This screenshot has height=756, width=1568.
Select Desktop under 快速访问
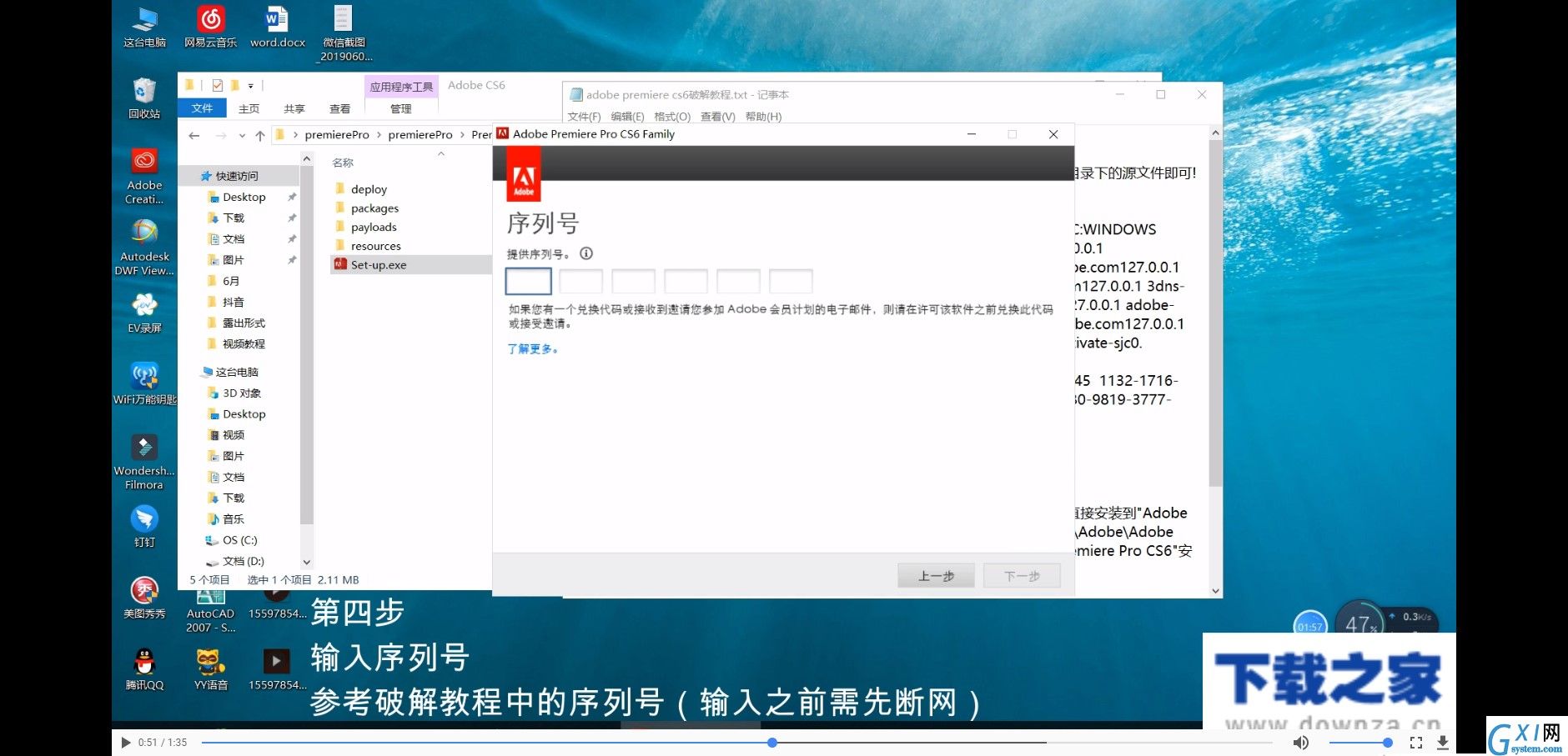pyautogui.click(x=244, y=197)
